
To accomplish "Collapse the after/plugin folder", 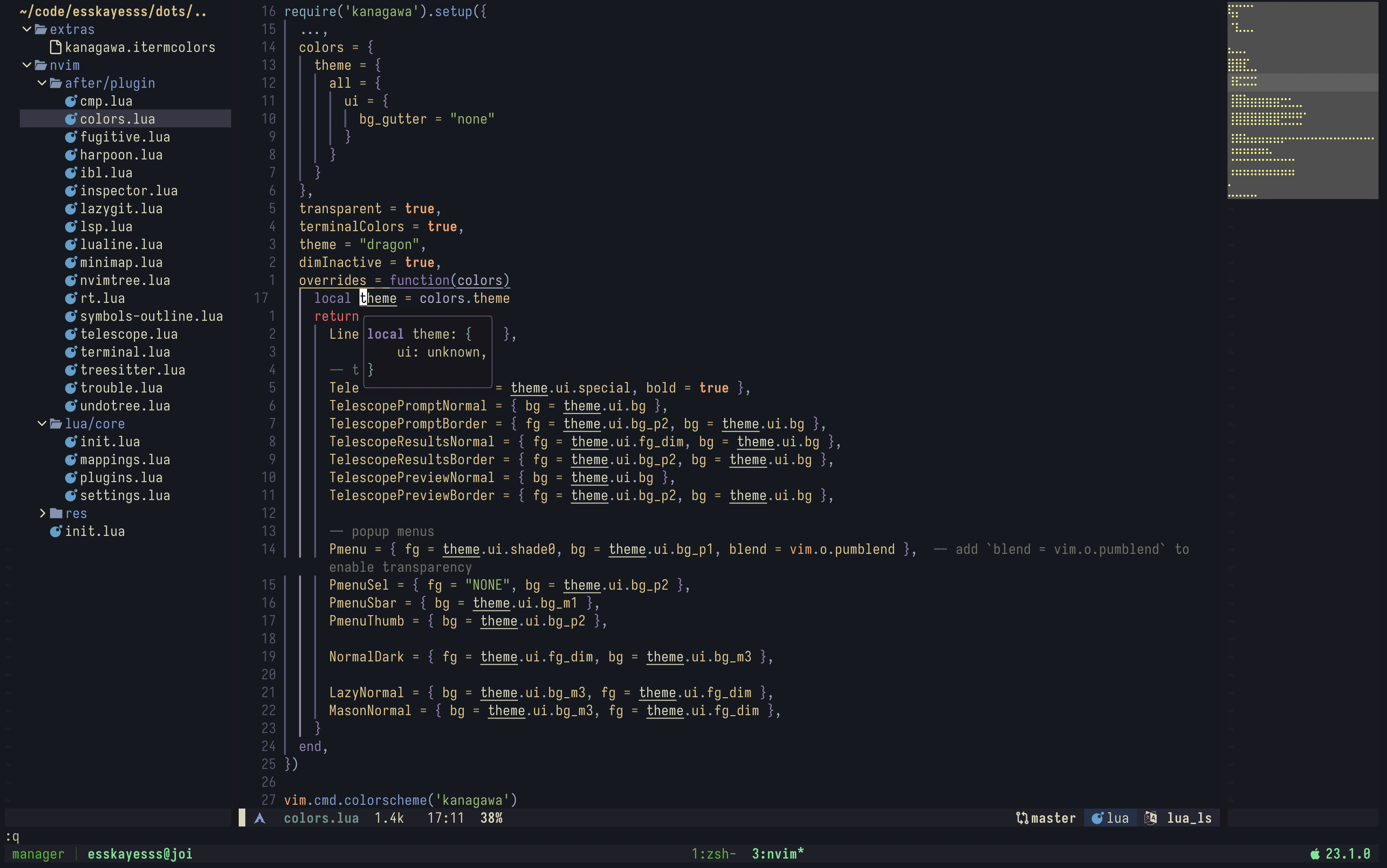I will [x=42, y=83].
